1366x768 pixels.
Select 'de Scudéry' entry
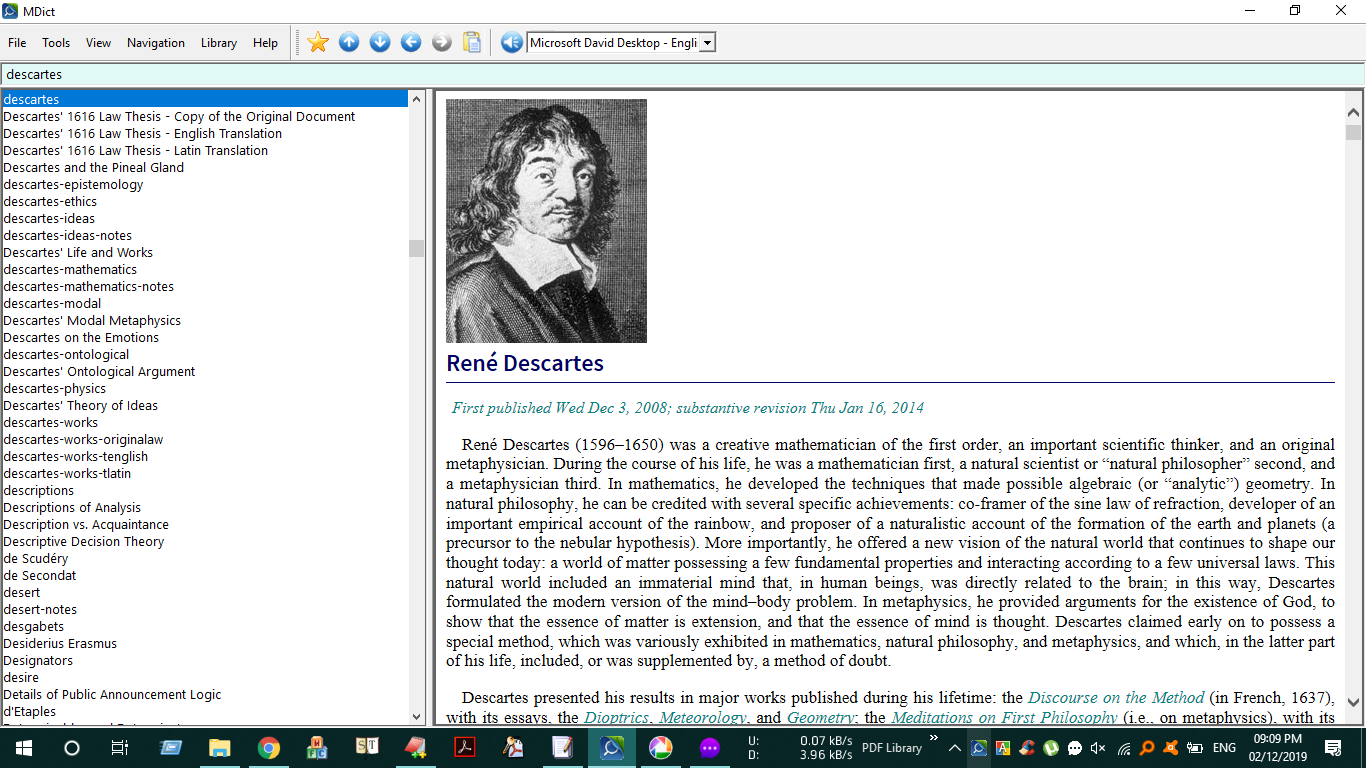click(x=36, y=558)
